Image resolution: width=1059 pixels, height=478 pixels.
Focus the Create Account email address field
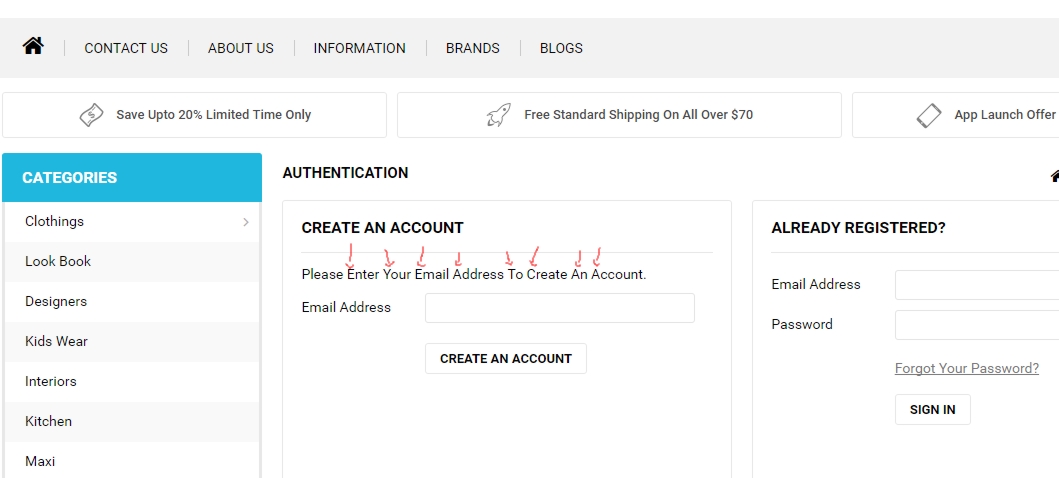tap(559, 308)
